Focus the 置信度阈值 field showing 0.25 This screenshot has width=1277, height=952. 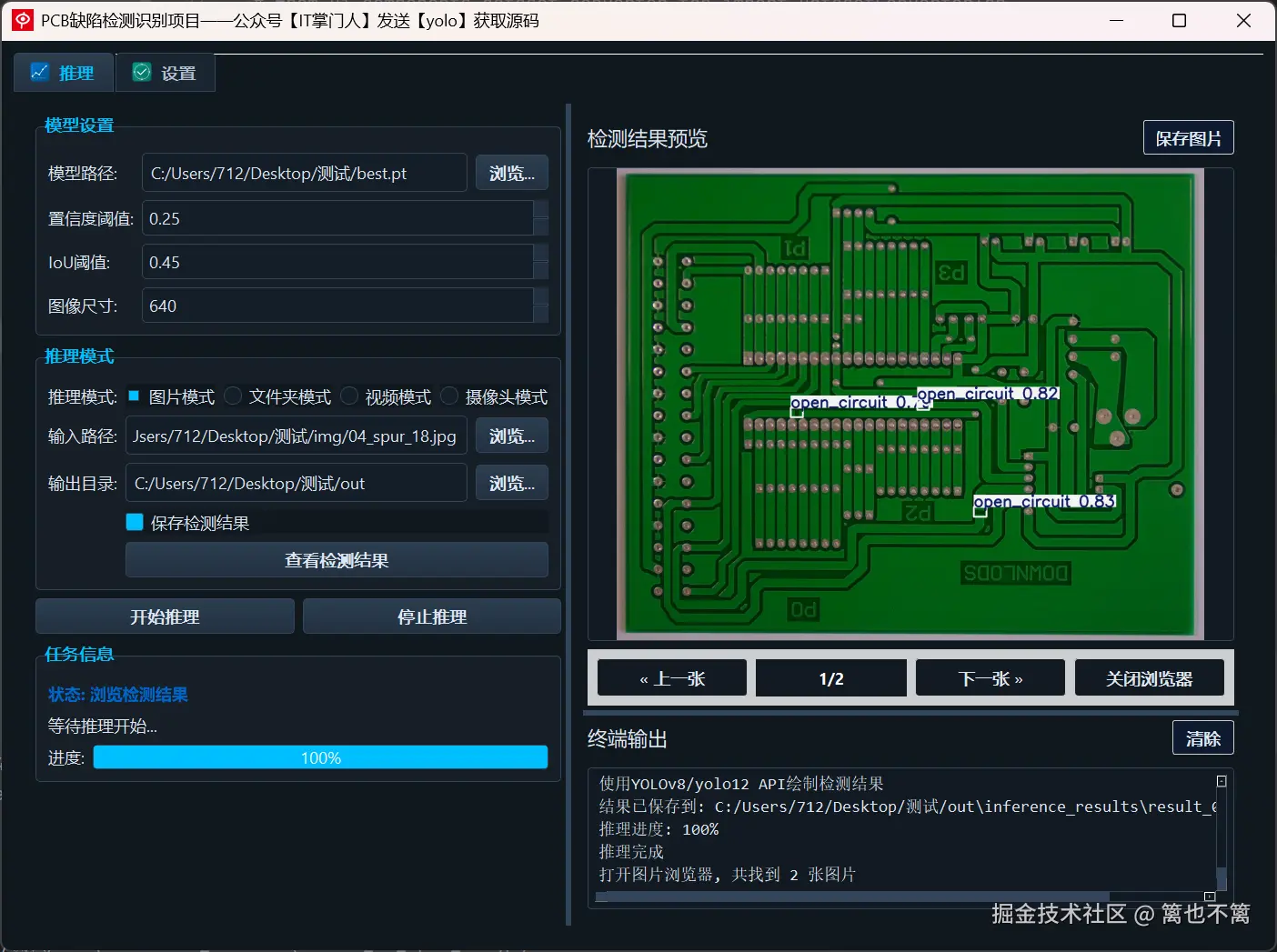point(337,218)
